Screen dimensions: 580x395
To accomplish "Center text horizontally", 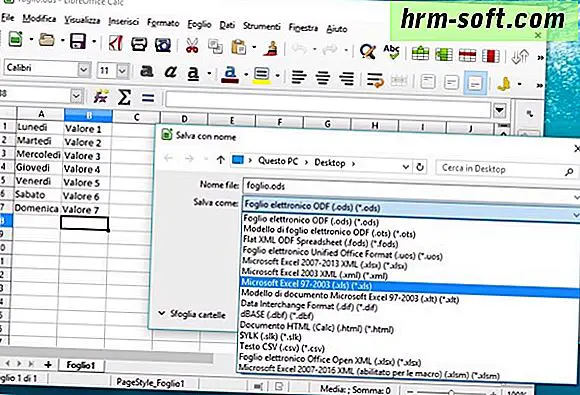I will 323,78.
